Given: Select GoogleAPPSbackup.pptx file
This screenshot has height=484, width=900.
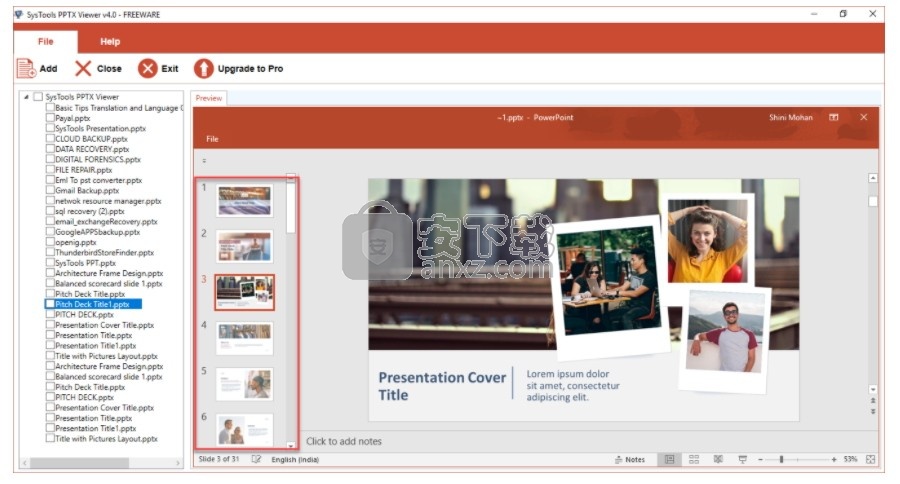Looking at the screenshot, I should click(97, 231).
